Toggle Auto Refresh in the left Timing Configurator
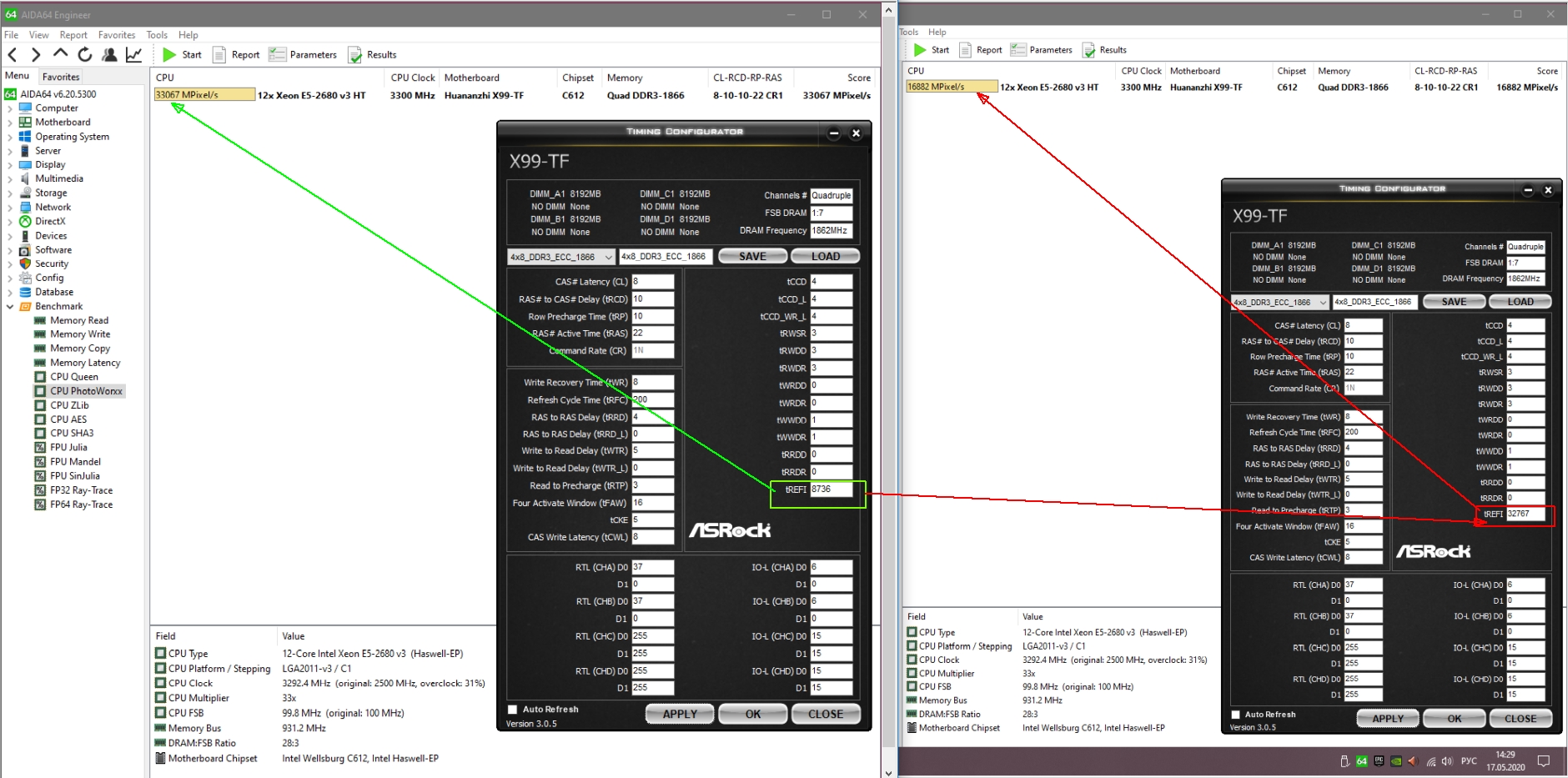 (x=512, y=710)
